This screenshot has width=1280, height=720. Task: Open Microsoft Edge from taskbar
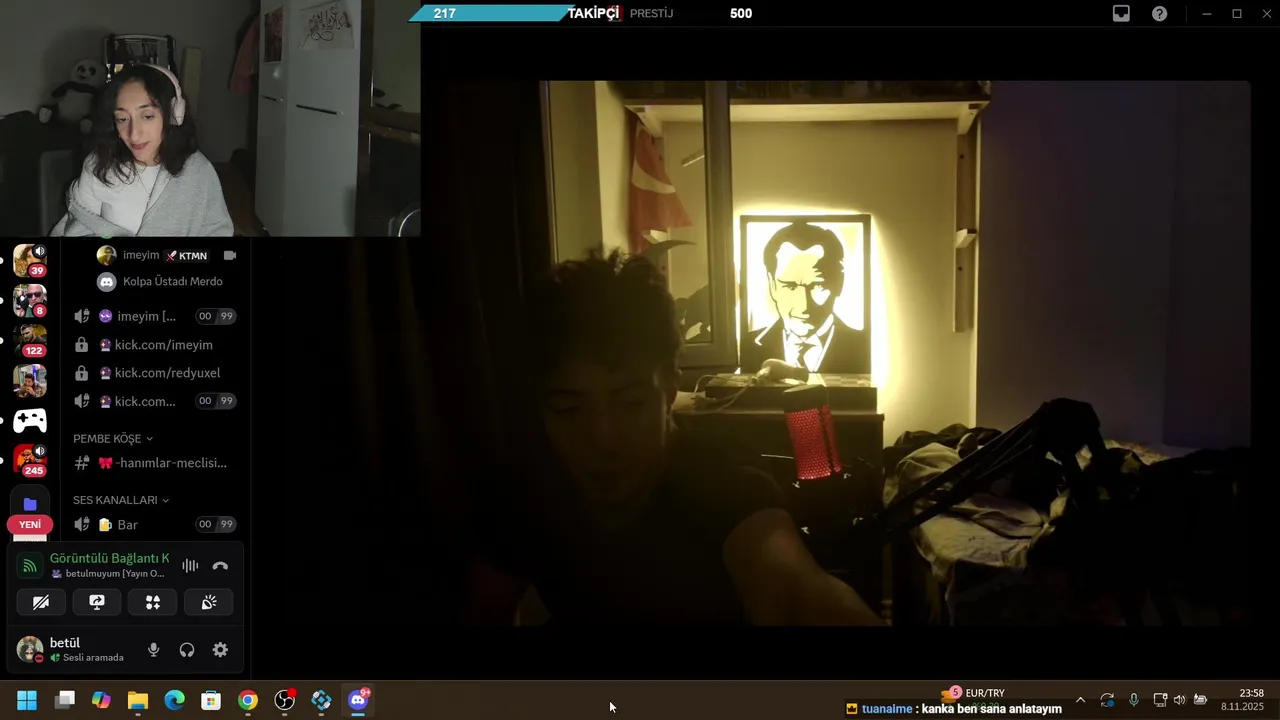[x=174, y=700]
